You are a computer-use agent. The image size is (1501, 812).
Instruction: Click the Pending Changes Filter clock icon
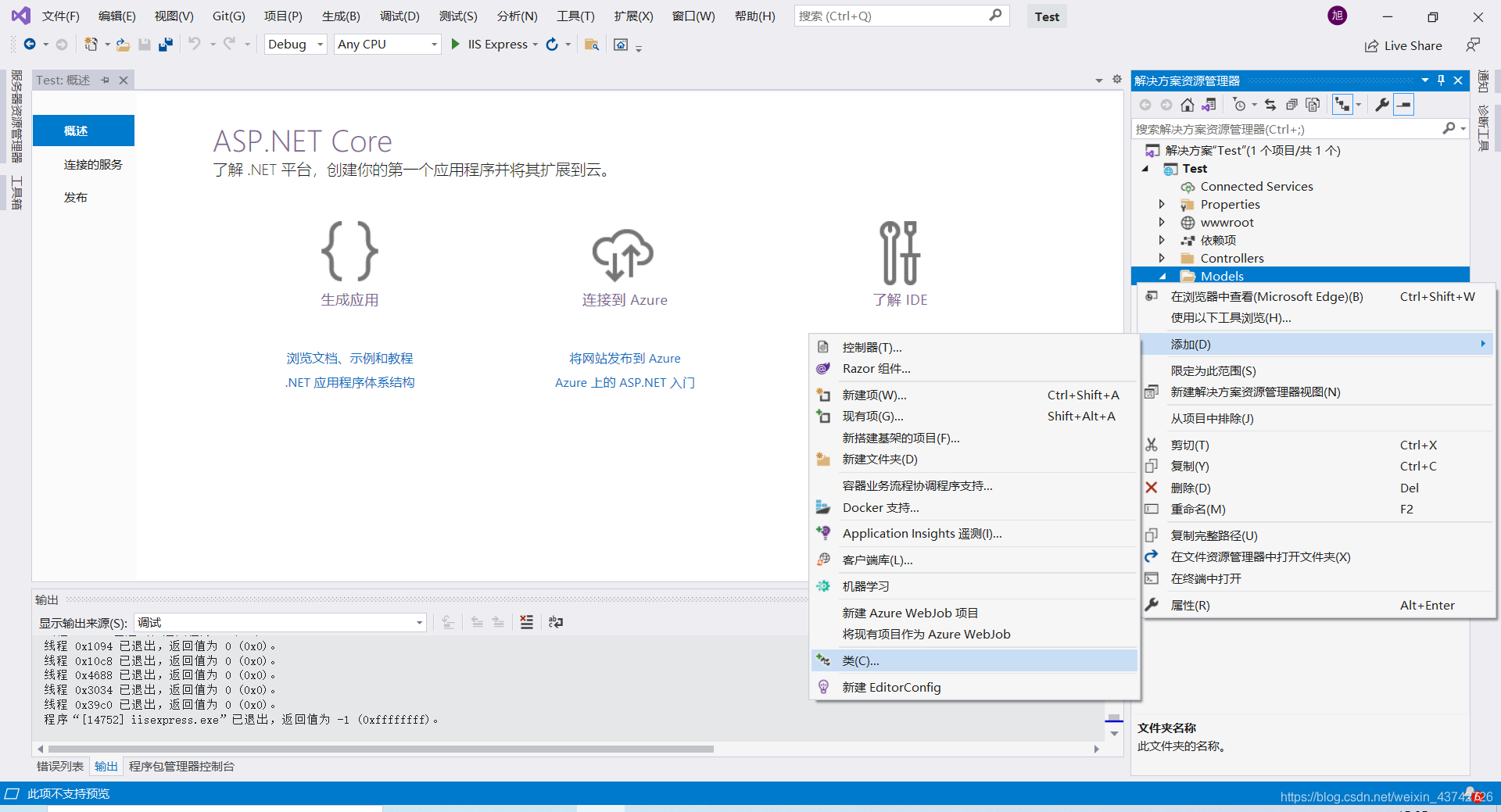coord(1239,105)
